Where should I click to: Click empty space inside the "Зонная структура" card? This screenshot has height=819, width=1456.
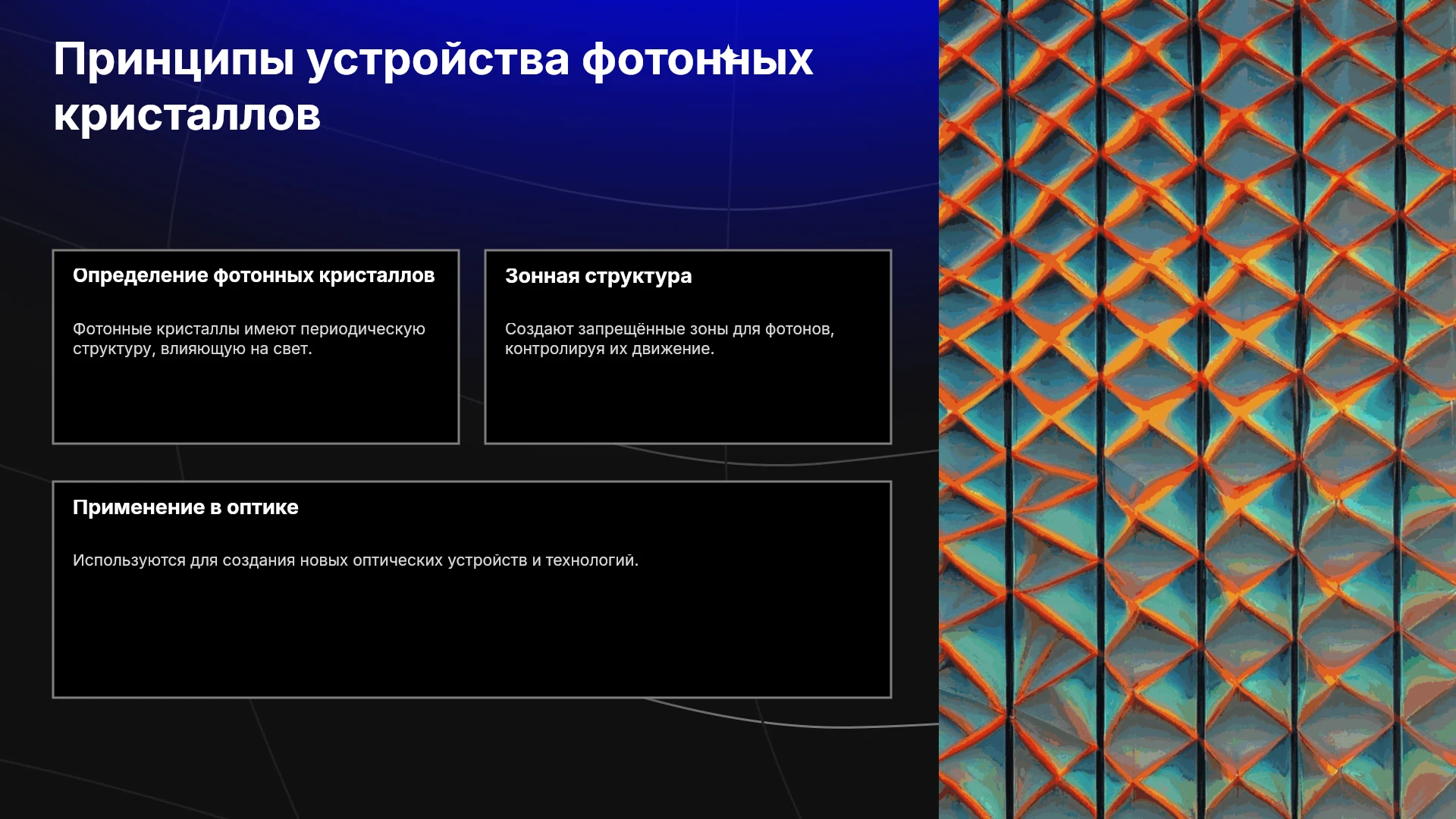[x=688, y=402]
